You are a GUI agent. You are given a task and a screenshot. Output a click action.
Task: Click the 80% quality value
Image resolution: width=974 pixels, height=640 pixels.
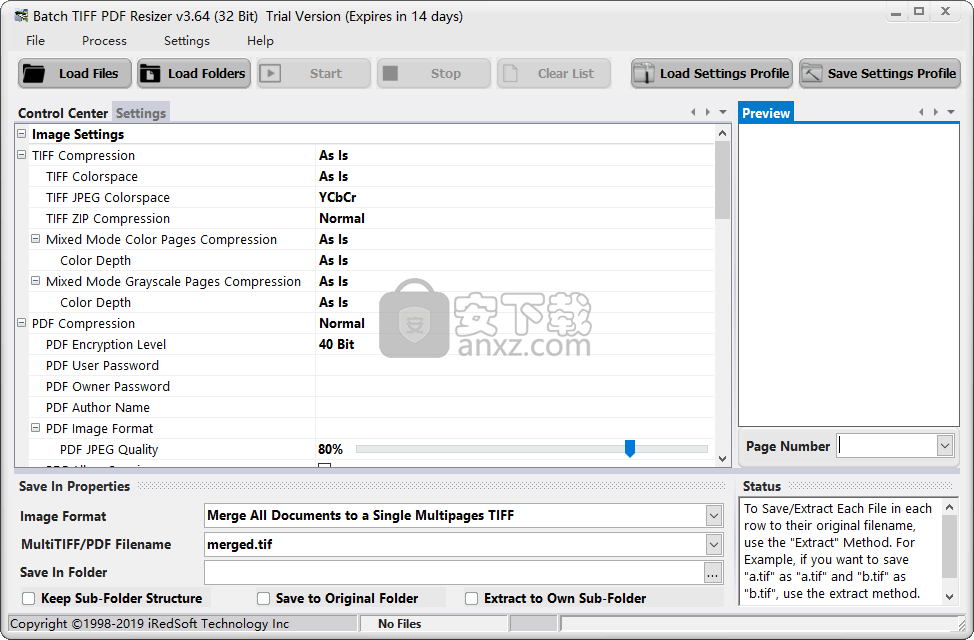tap(330, 449)
